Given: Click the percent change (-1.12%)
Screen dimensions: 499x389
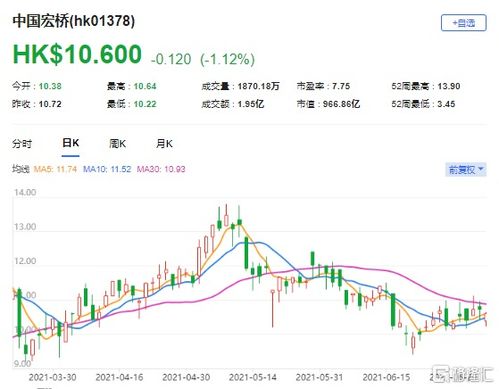Looking at the screenshot, I should 227,59.
